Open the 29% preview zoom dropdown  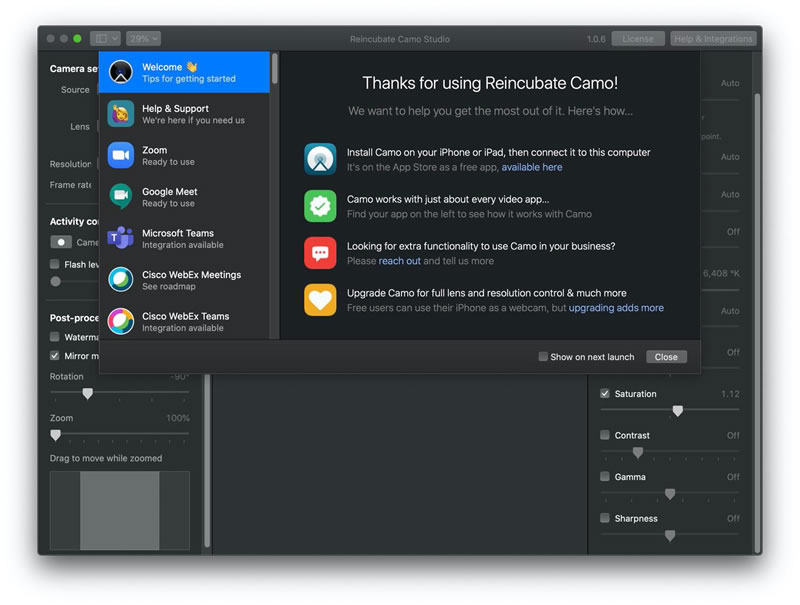[x=143, y=38]
